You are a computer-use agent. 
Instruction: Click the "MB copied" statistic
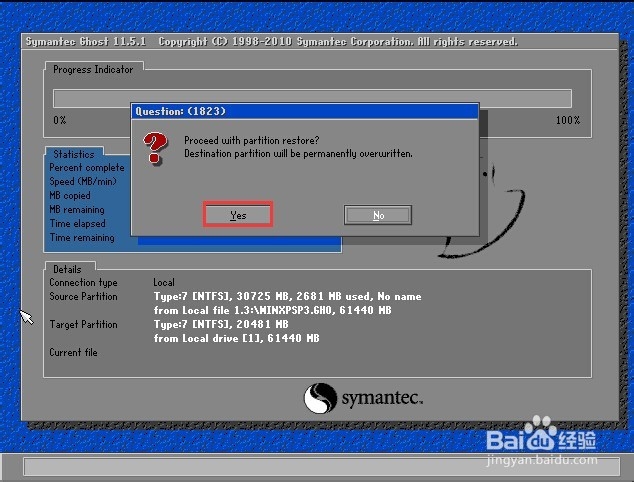pyautogui.click(x=70, y=195)
